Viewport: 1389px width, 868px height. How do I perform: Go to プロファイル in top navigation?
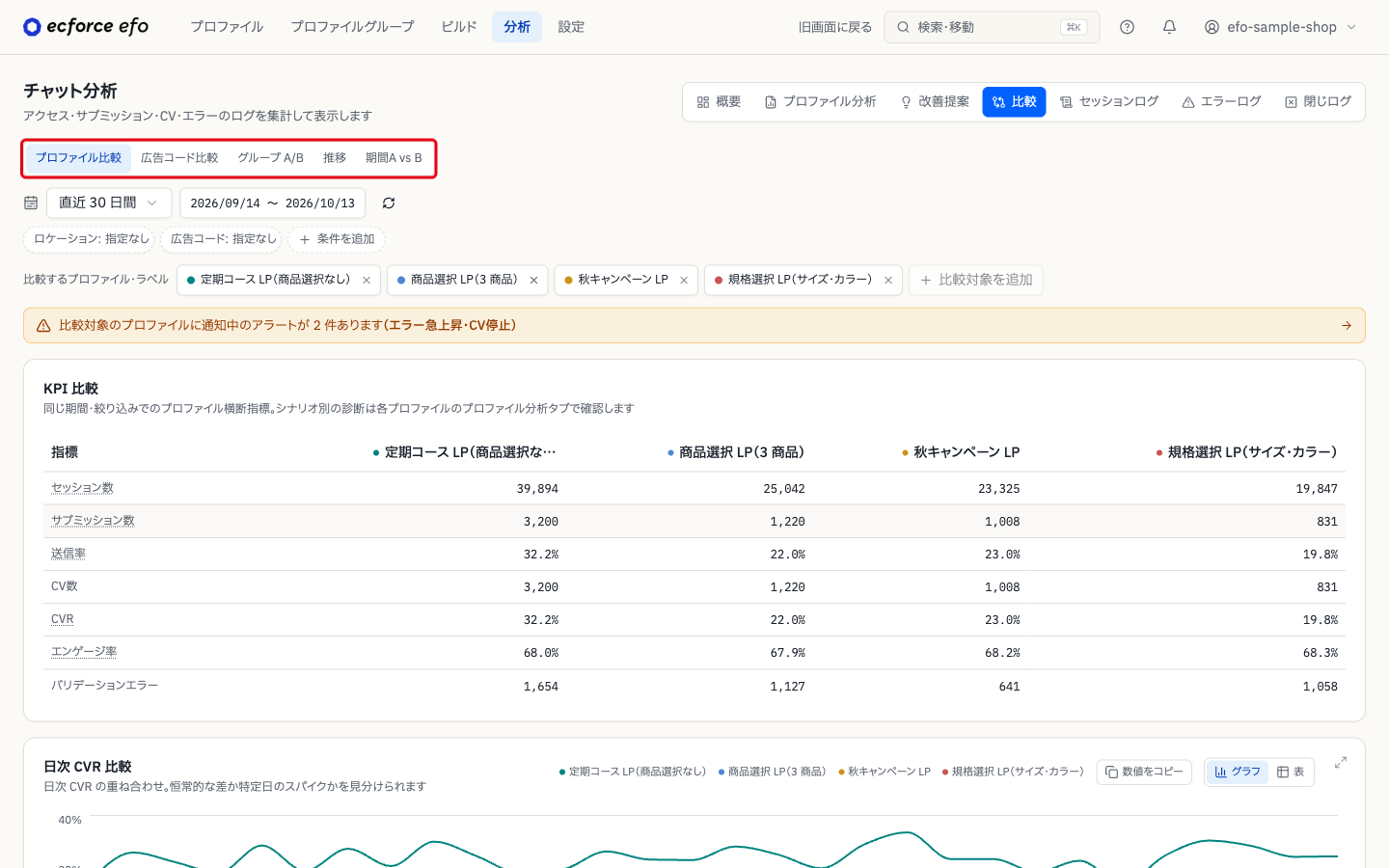227,27
